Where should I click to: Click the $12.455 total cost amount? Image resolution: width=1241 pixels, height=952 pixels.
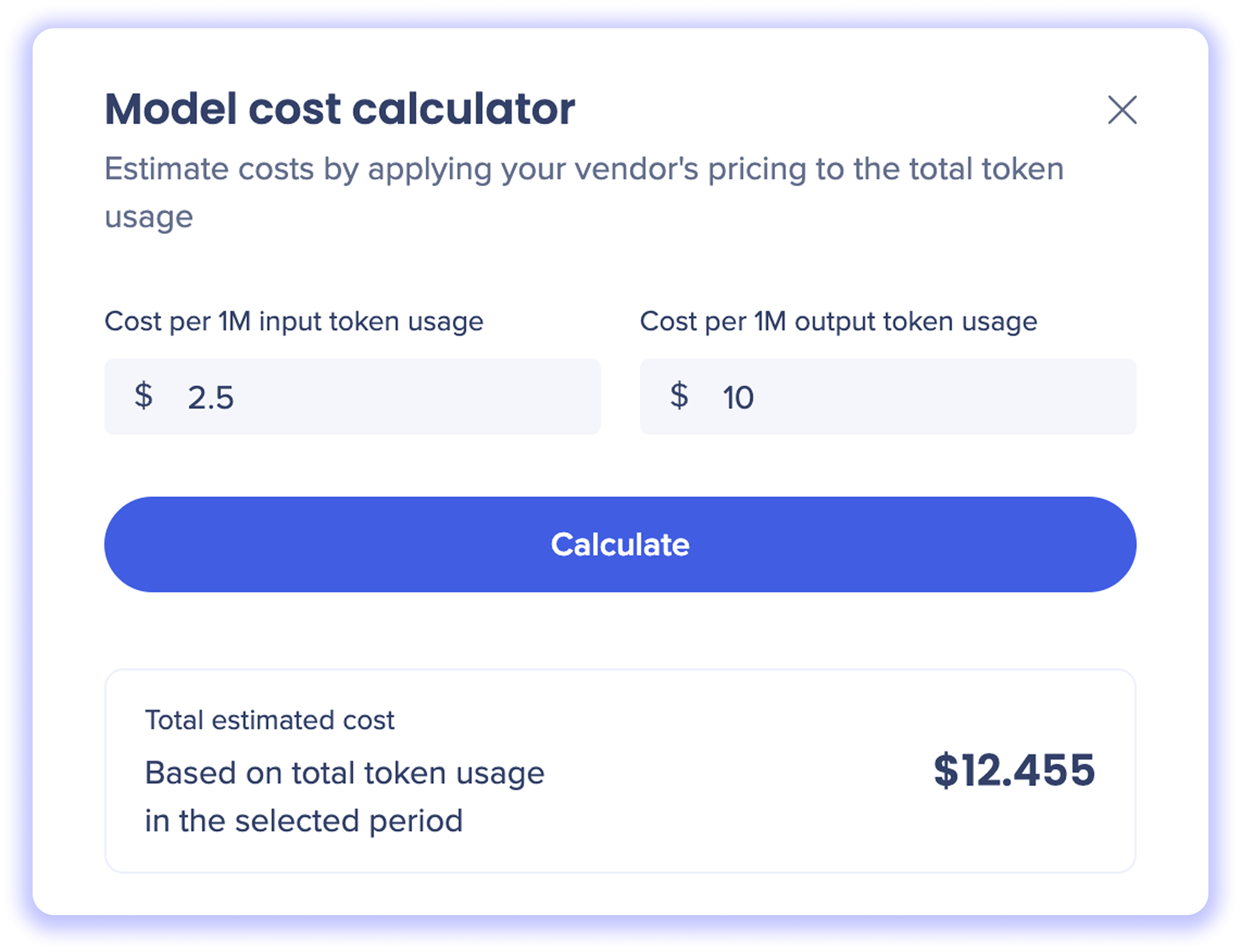pos(1014,771)
